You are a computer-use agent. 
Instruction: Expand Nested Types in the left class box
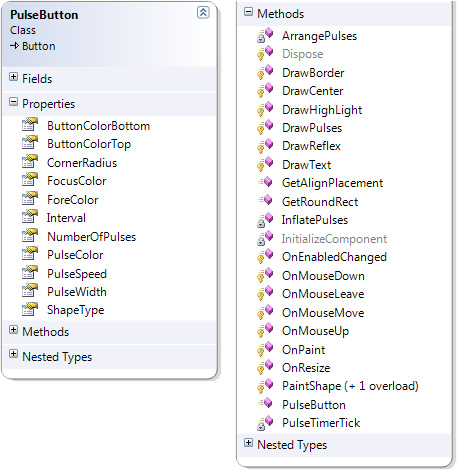click(x=13, y=354)
